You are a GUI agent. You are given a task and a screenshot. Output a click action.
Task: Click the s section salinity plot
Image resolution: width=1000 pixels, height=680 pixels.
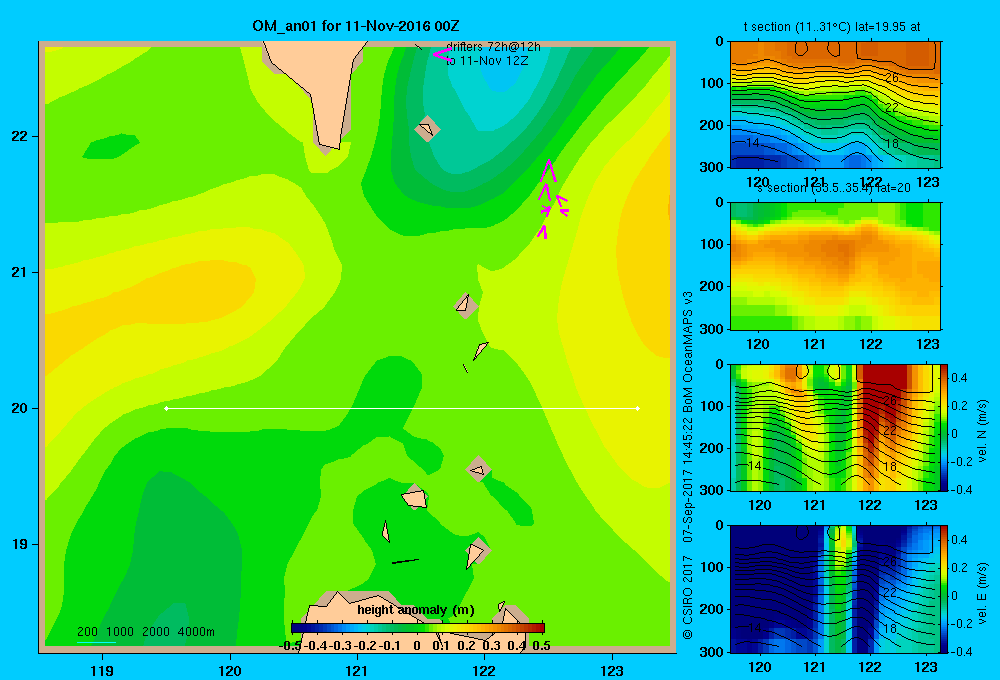click(x=835, y=266)
